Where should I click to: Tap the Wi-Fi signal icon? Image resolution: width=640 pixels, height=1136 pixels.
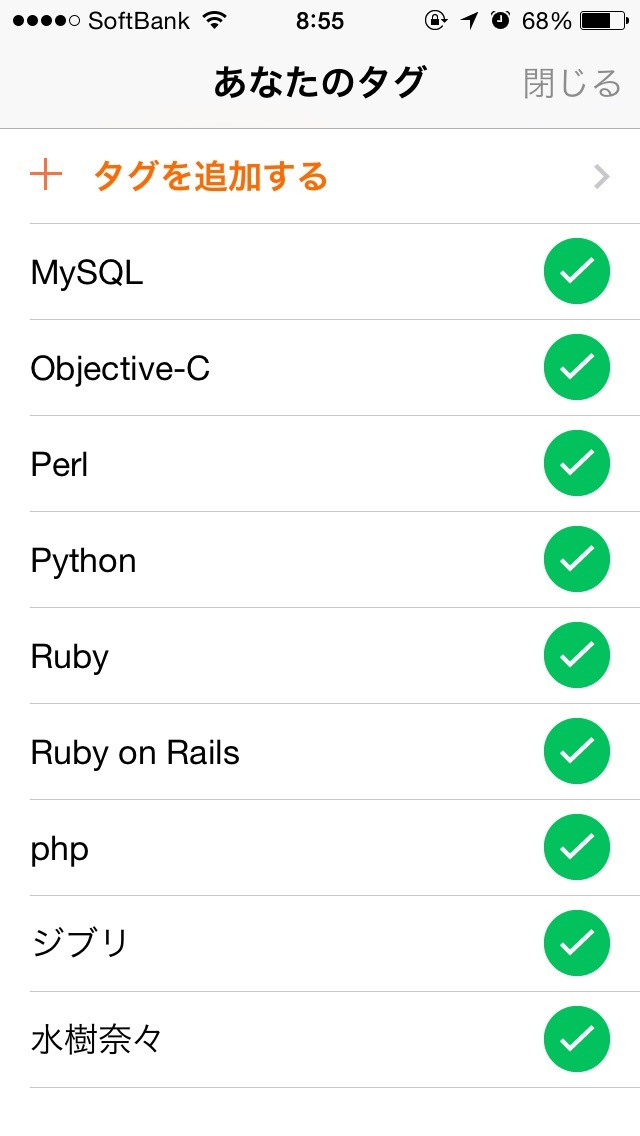[215, 20]
